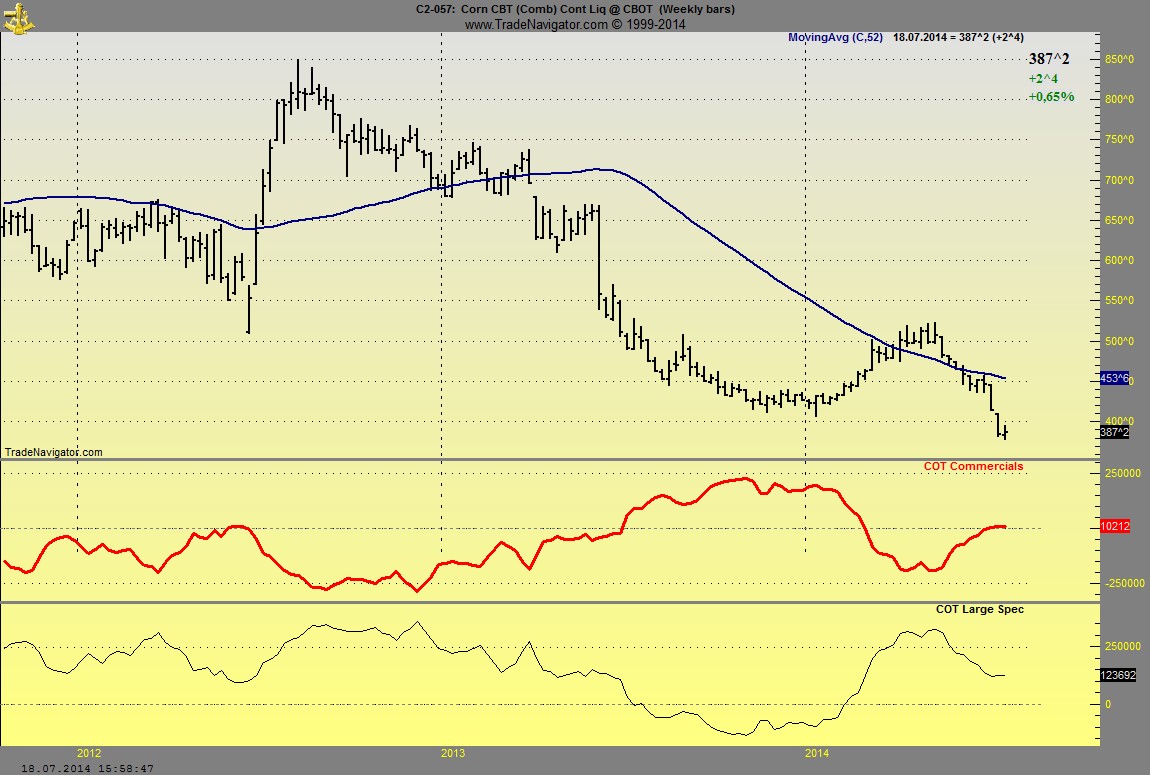The height and width of the screenshot is (775, 1150).
Task: Click the large bold 387^2 price readout
Action: point(1049,59)
